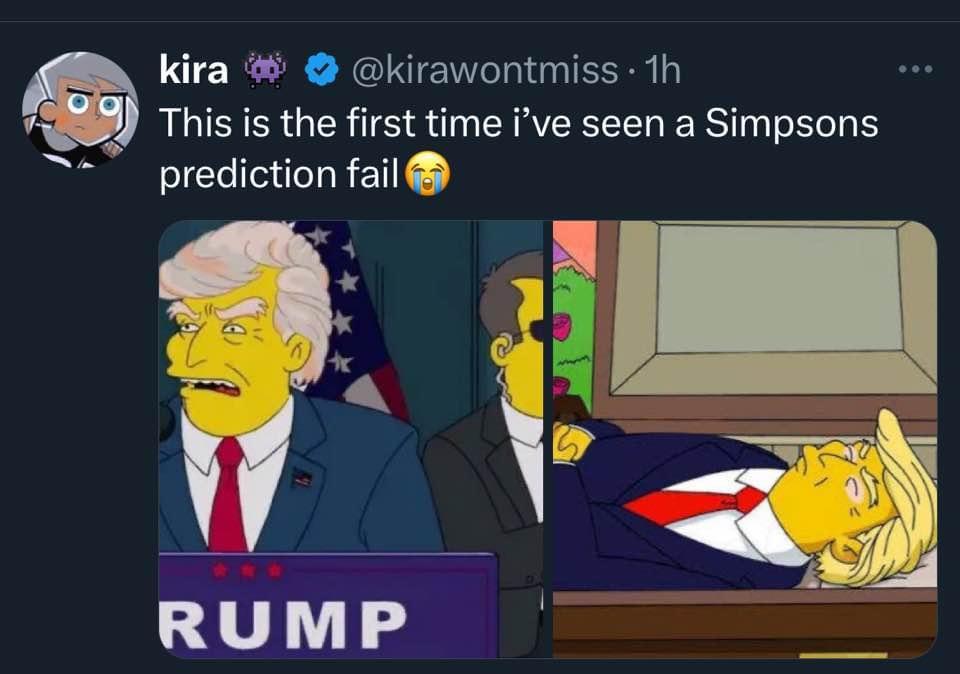Click the display name kira

[193, 70]
